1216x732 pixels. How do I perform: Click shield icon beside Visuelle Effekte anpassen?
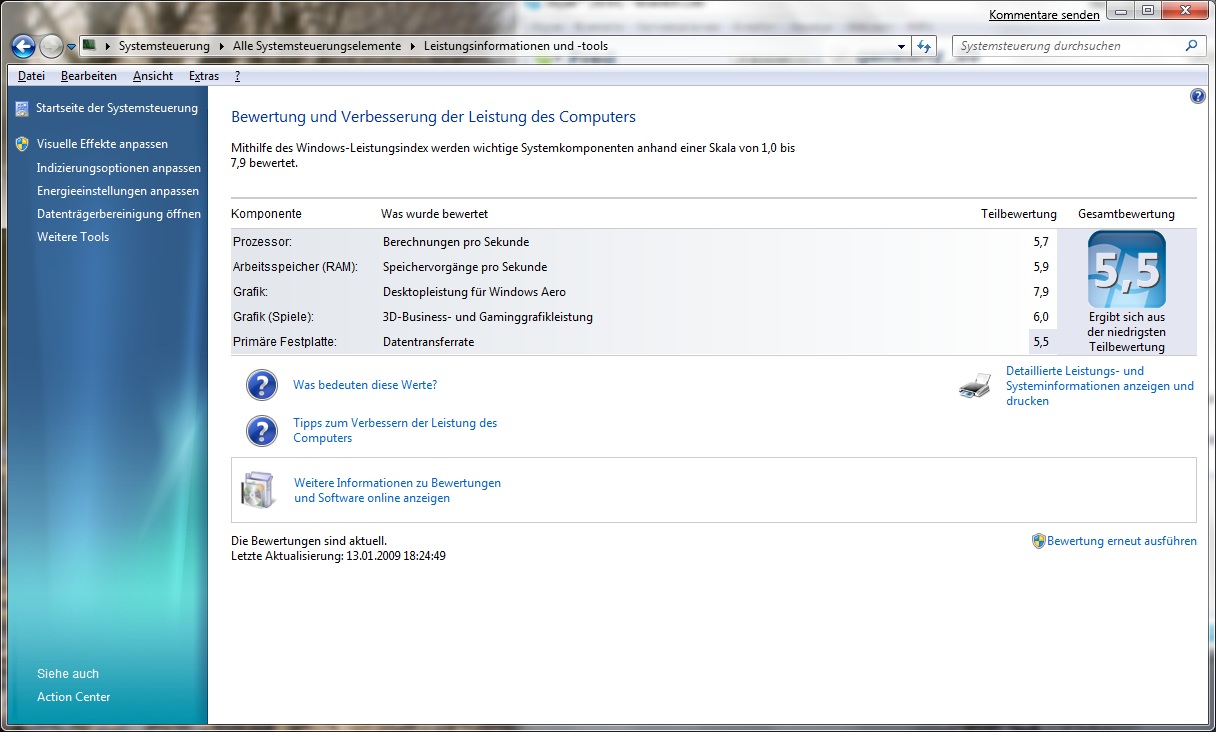point(22,144)
